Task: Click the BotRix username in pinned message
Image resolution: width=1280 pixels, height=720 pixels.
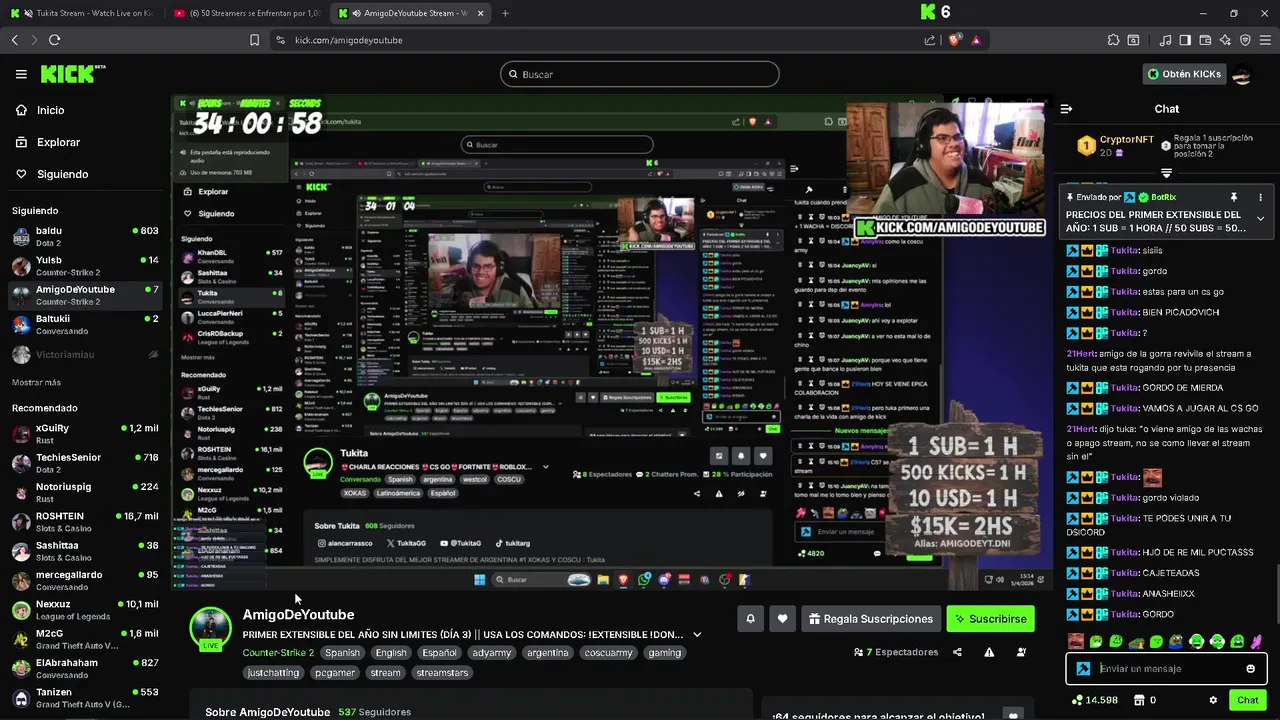Action: [1163, 198]
